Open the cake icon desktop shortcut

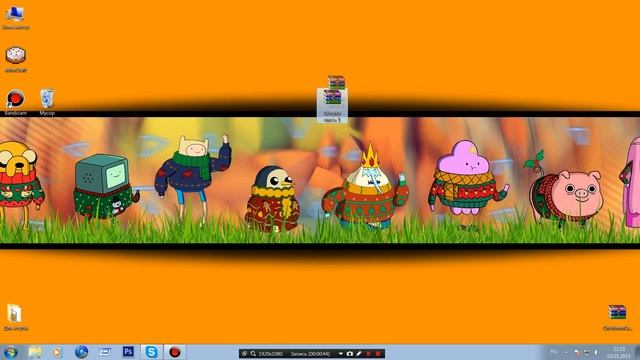(x=16, y=60)
